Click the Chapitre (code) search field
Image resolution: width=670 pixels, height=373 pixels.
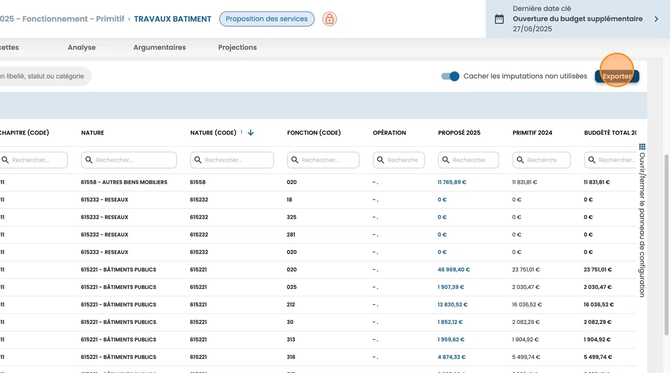pos(33,160)
